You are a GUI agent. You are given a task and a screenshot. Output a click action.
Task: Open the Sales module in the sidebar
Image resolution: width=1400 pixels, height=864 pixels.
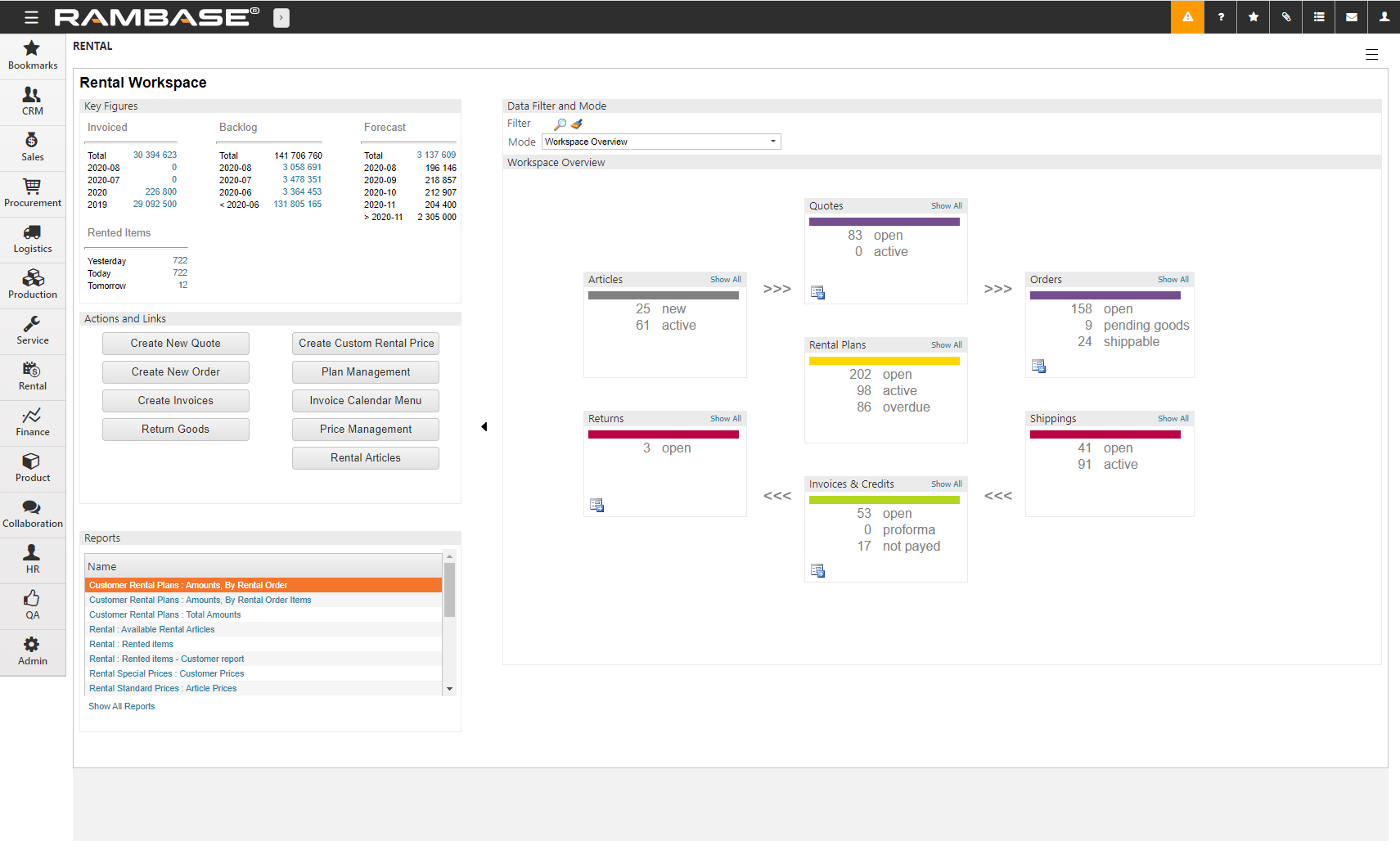[33, 147]
